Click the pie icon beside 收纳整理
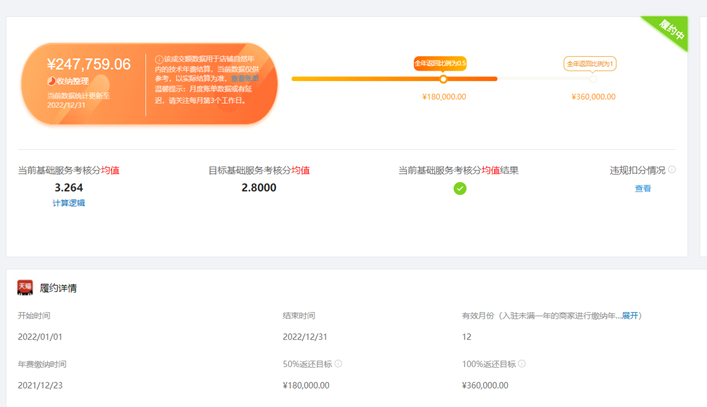 pos(51,81)
